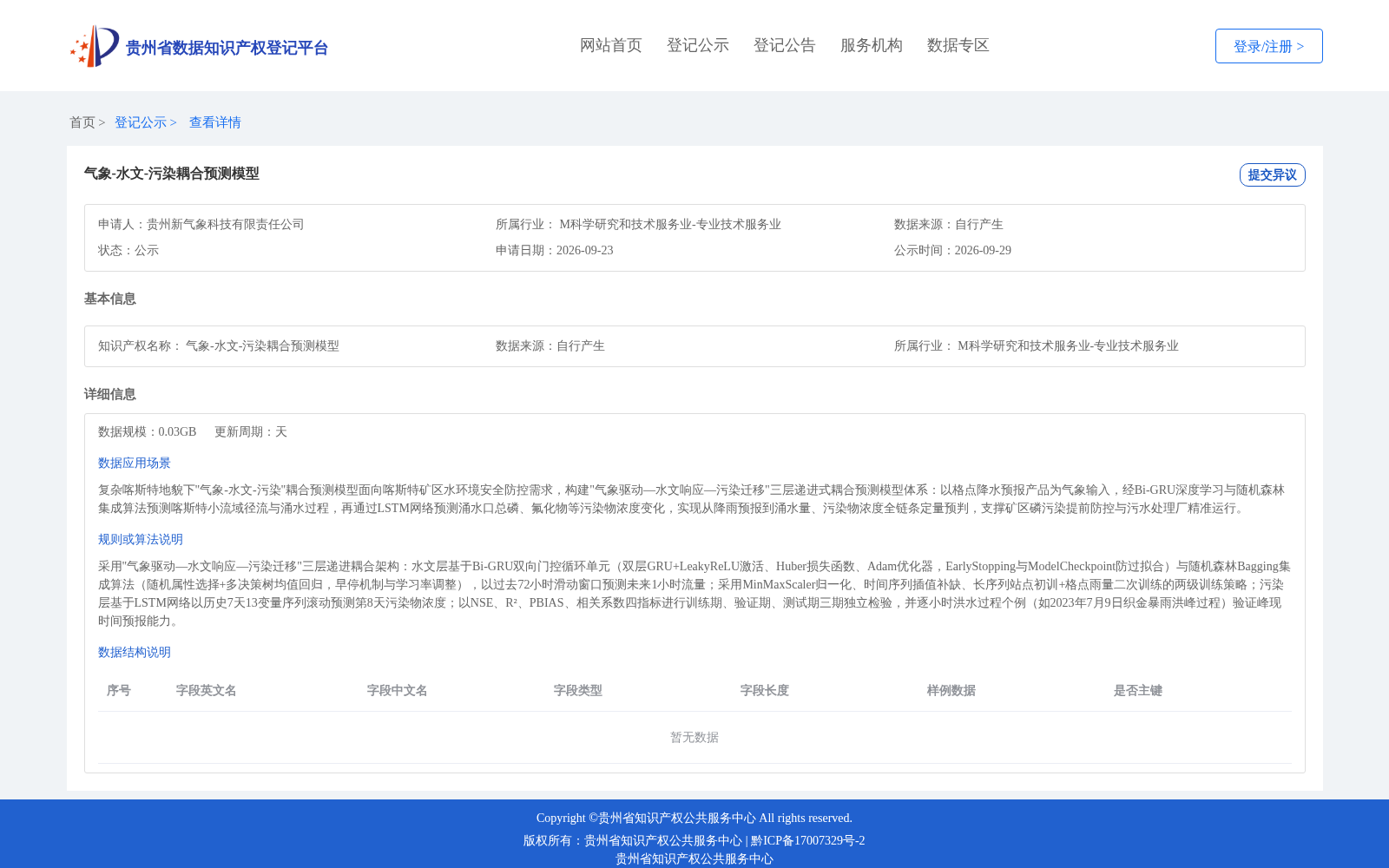The image size is (1389, 868).
Task: Open 登记公告 navigation item
Action: [x=785, y=45]
